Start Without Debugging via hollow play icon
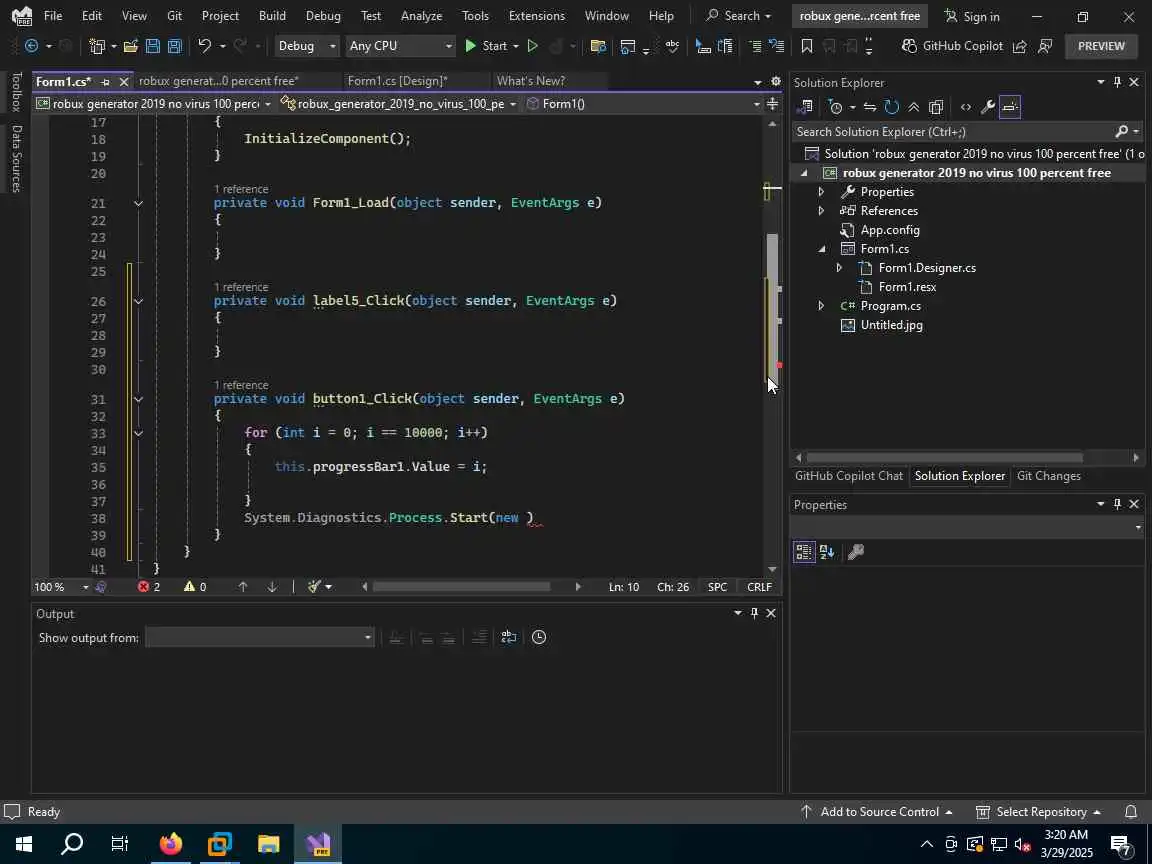 533,46
